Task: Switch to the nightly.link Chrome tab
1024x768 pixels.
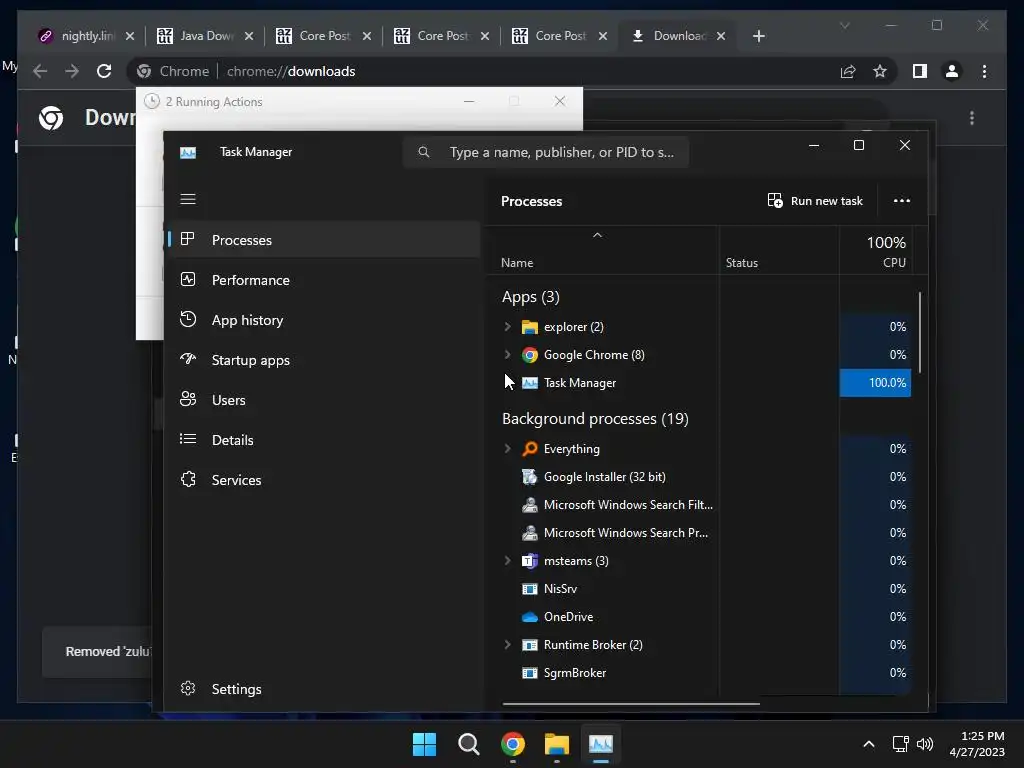Action: (x=86, y=36)
